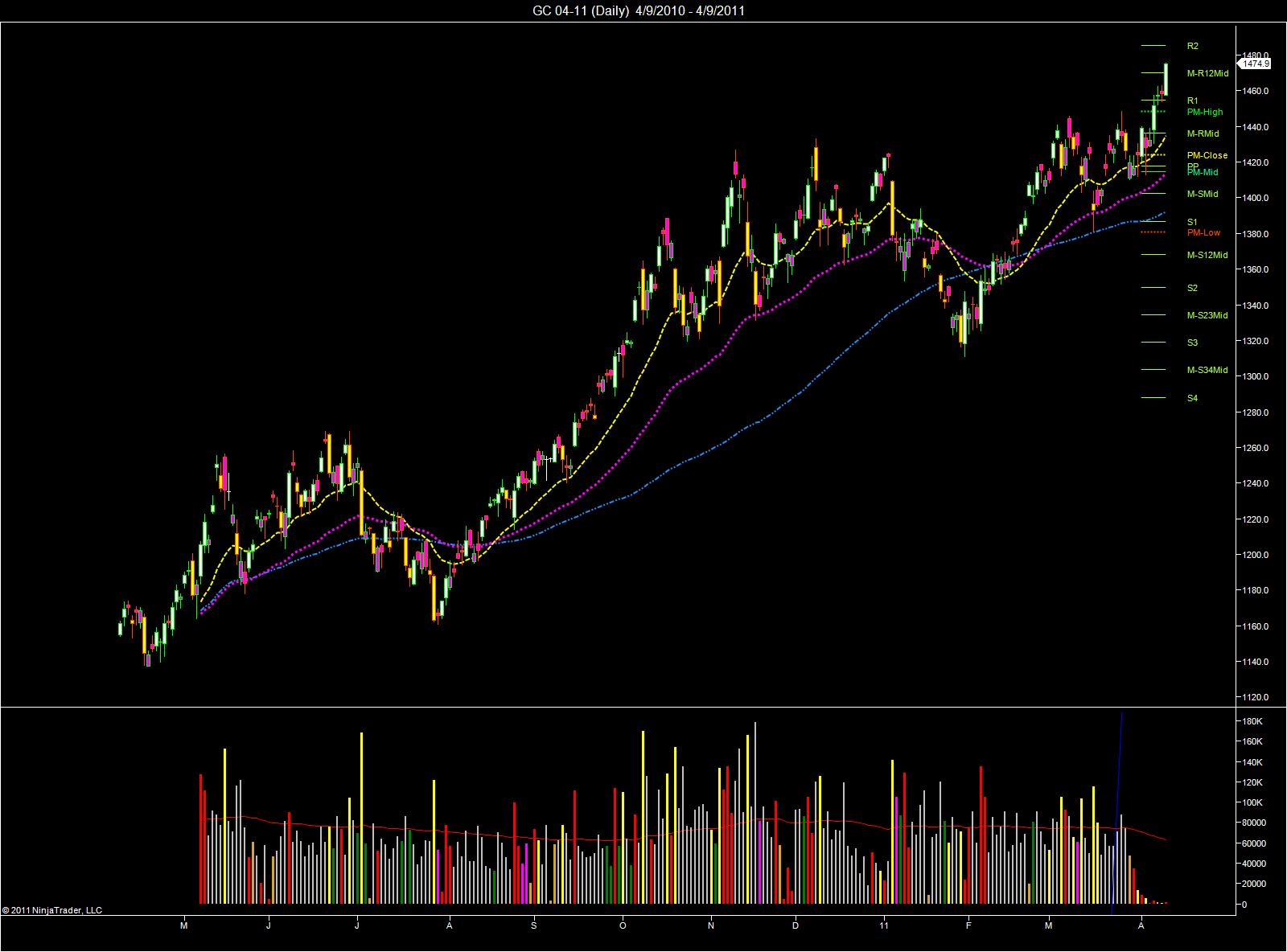Select the S2 support label
The image size is (1287, 952).
click(x=1192, y=288)
